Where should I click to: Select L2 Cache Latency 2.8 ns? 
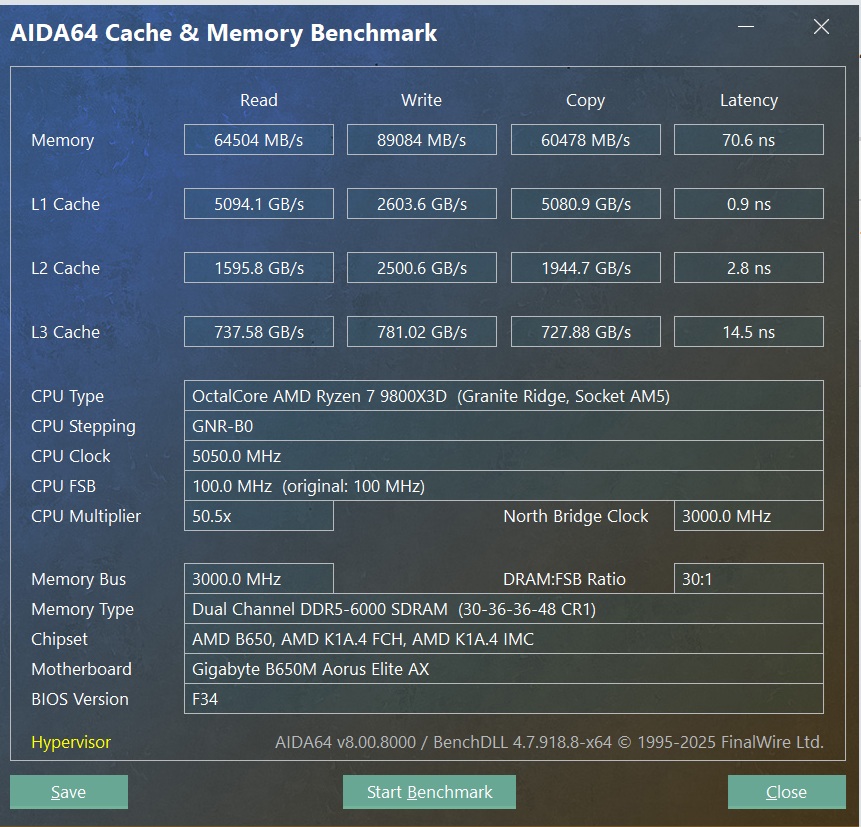pyautogui.click(x=748, y=267)
